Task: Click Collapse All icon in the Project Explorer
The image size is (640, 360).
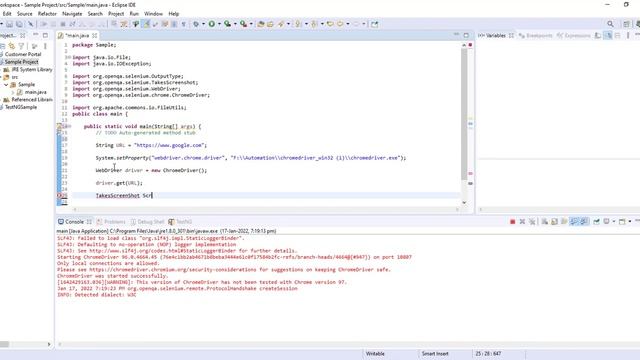Action: (x=2, y=46)
